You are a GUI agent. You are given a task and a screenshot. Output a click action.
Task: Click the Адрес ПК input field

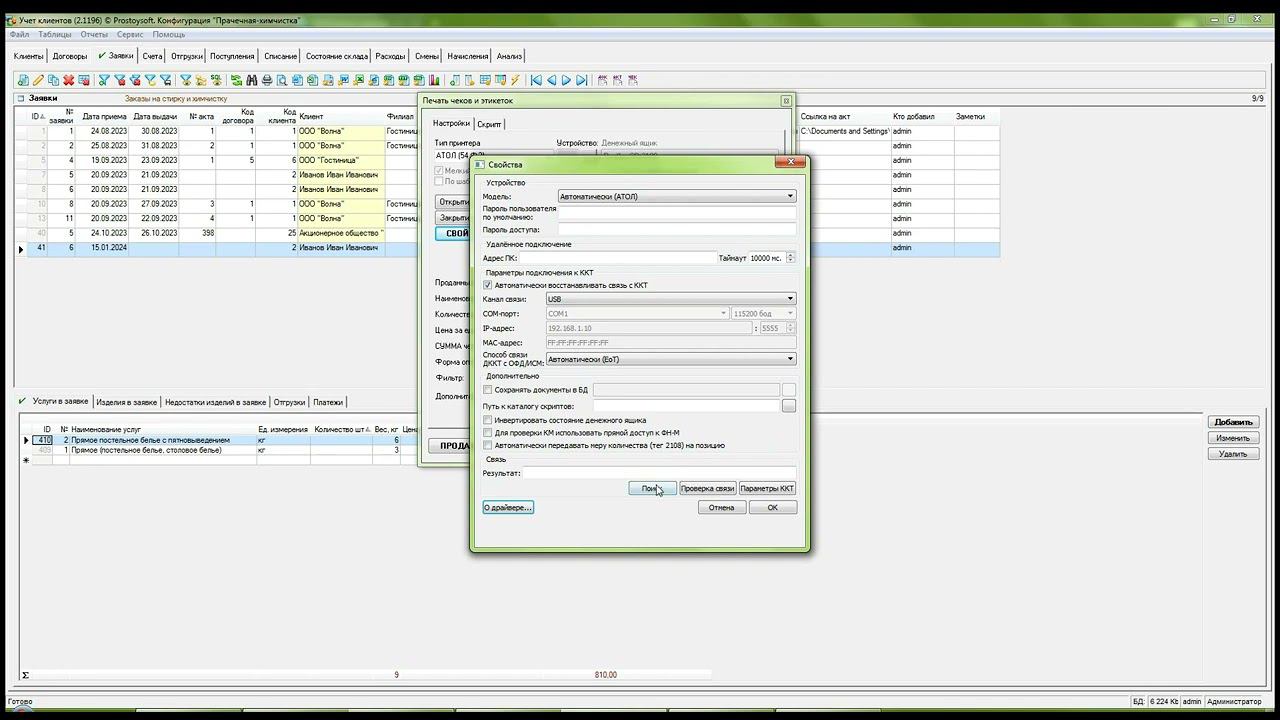click(617, 258)
